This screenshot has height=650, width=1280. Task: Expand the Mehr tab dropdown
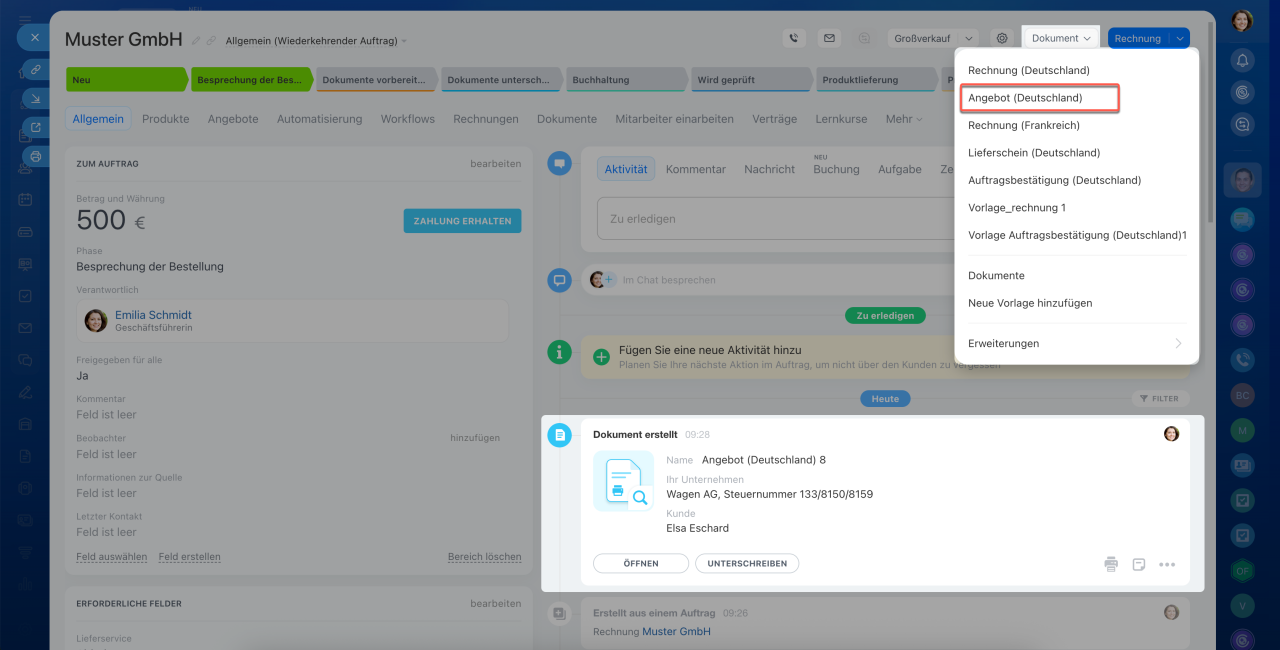point(904,119)
